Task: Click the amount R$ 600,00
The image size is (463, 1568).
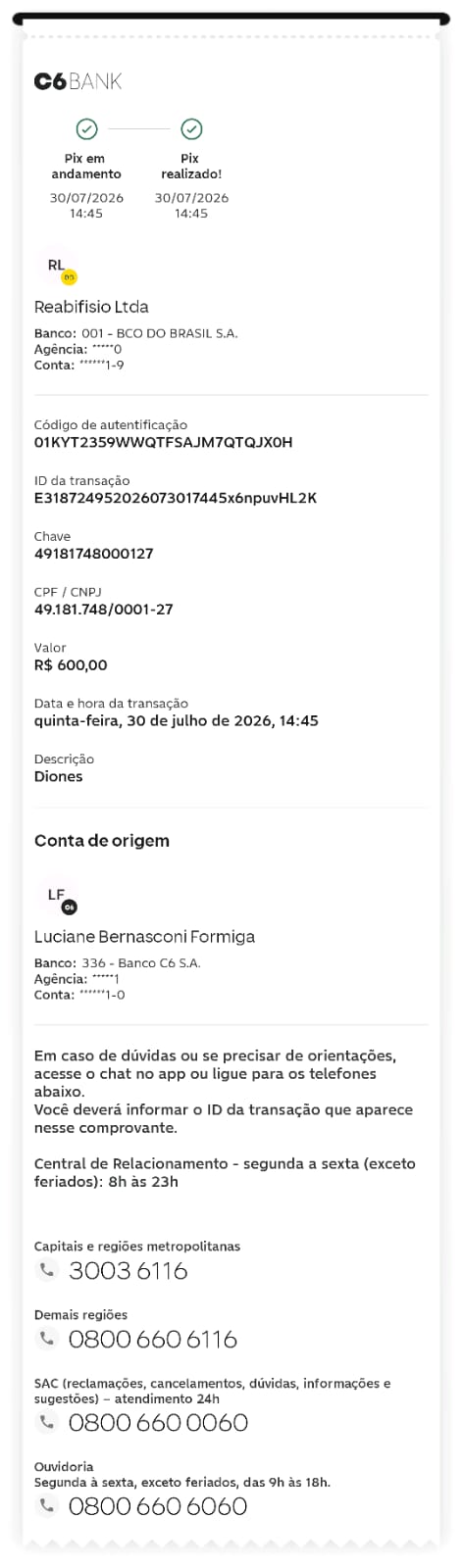Action: [x=71, y=665]
